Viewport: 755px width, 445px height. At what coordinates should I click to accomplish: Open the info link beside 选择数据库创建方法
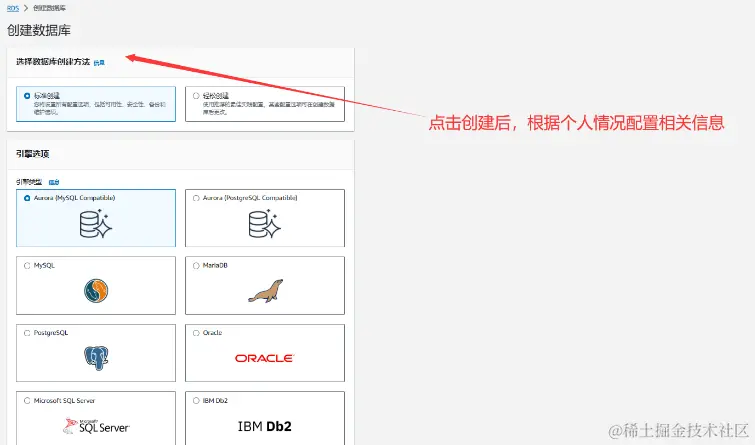(99, 63)
